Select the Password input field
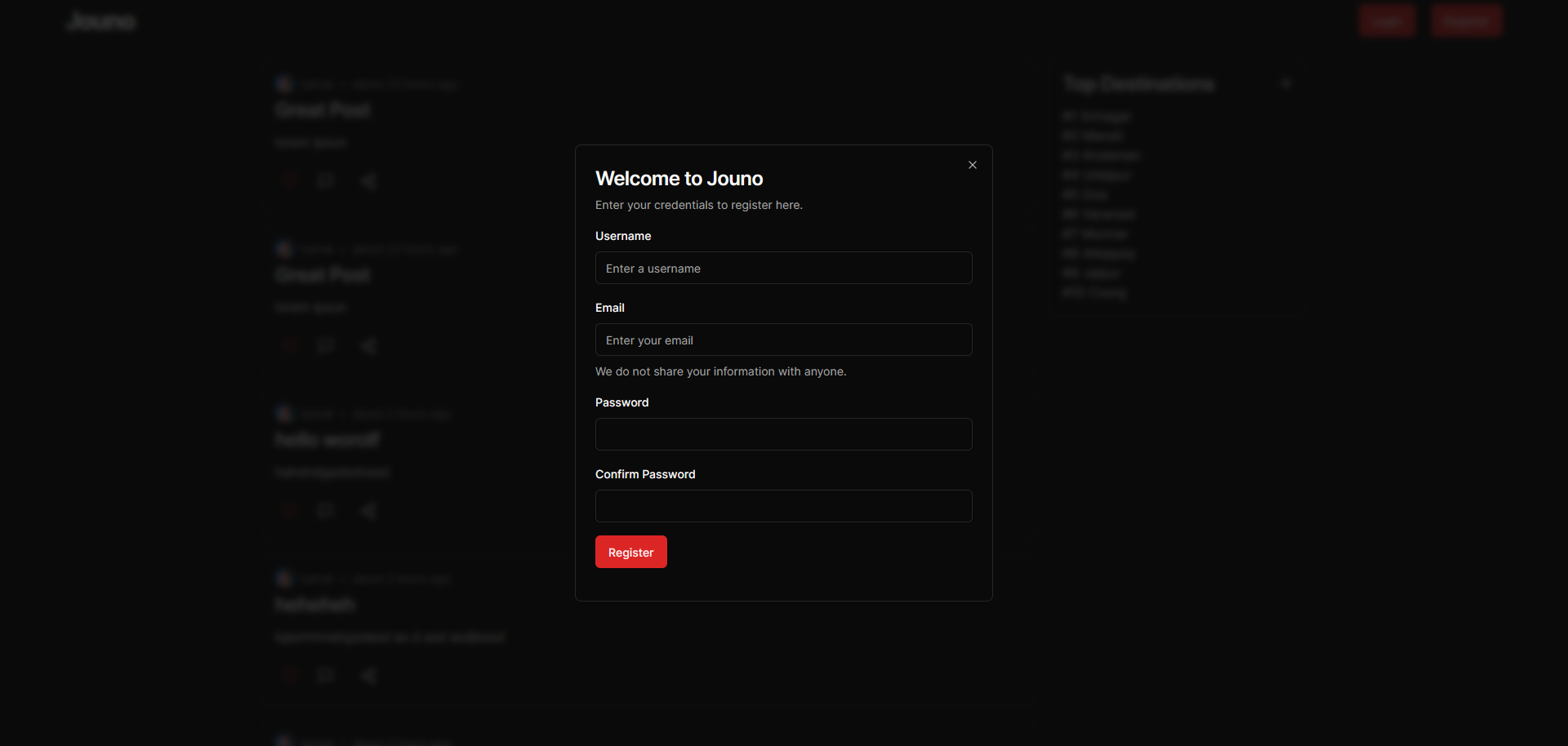 (x=783, y=434)
